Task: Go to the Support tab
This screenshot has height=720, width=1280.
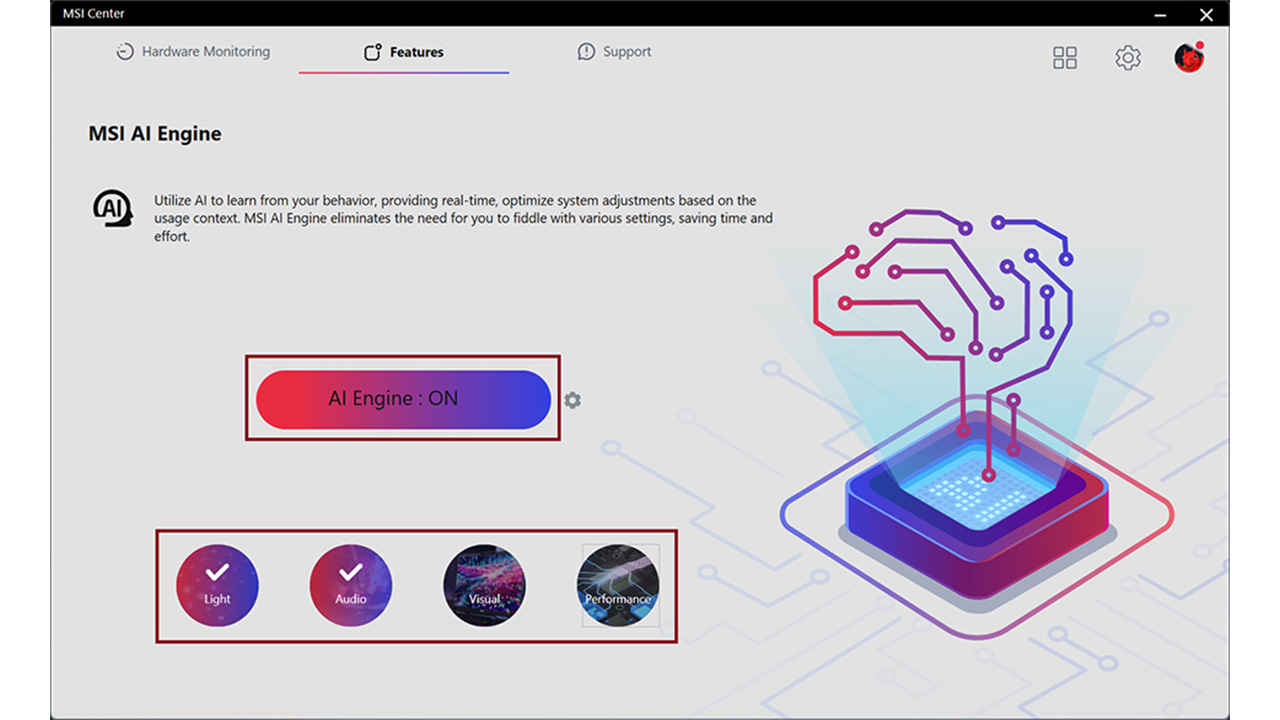Action: coord(614,52)
